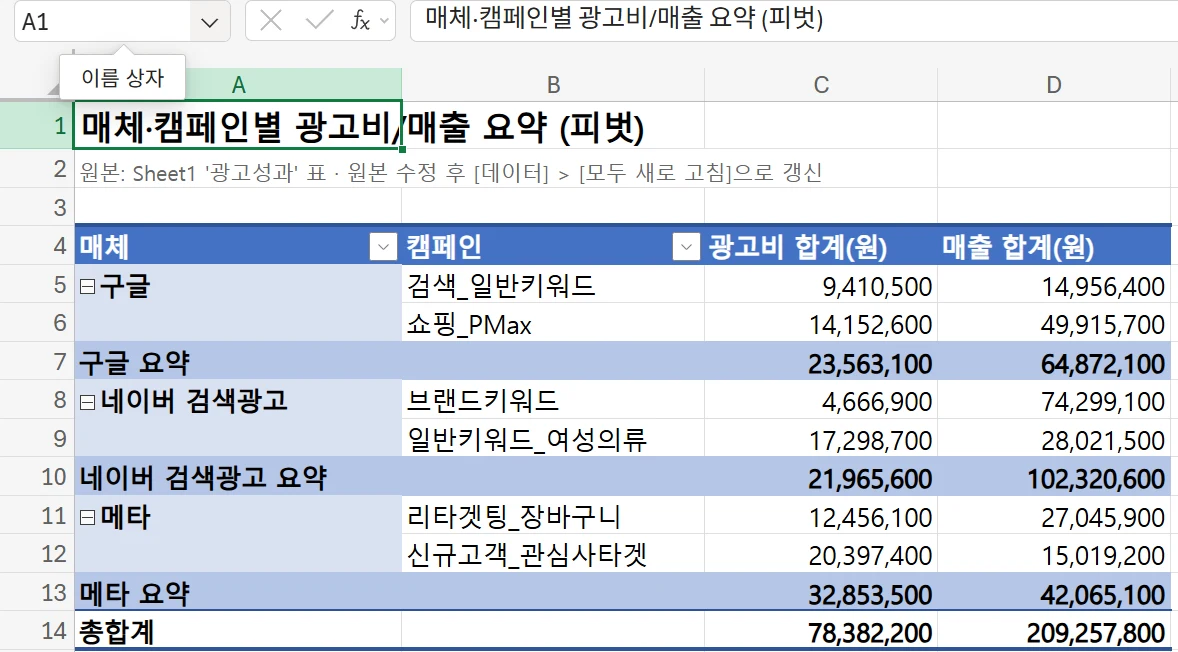Click the 매체 header cell label
Image resolution: width=1178 pixels, height=652 pixels.
(104, 246)
